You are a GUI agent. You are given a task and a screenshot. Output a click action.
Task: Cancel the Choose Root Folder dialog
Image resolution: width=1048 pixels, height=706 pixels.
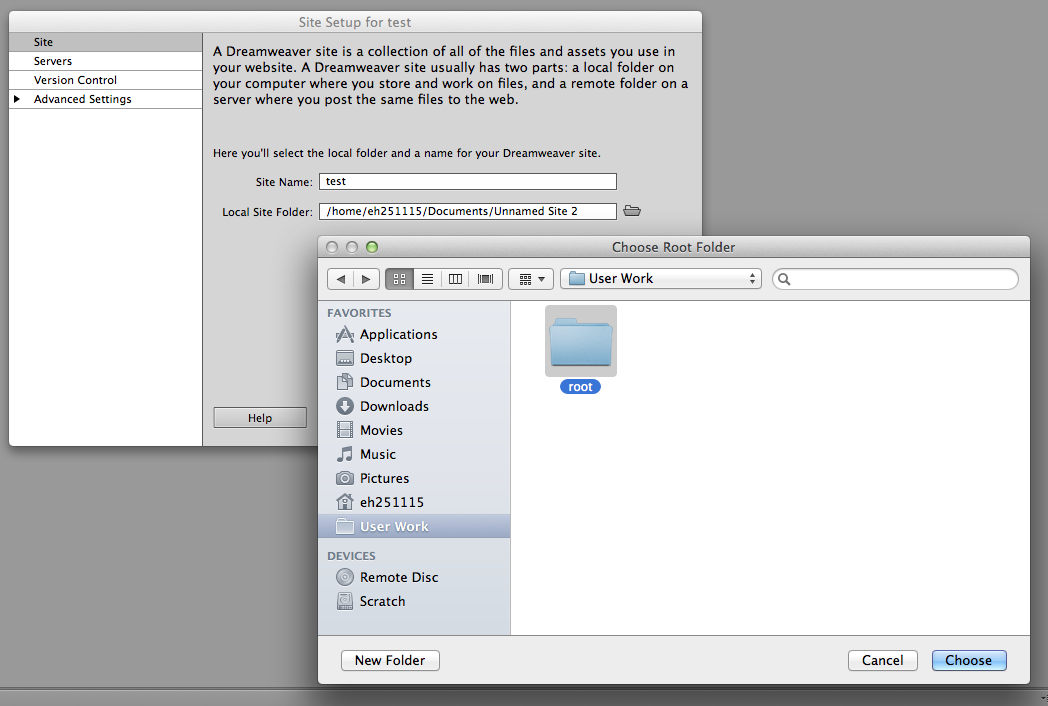click(x=882, y=660)
